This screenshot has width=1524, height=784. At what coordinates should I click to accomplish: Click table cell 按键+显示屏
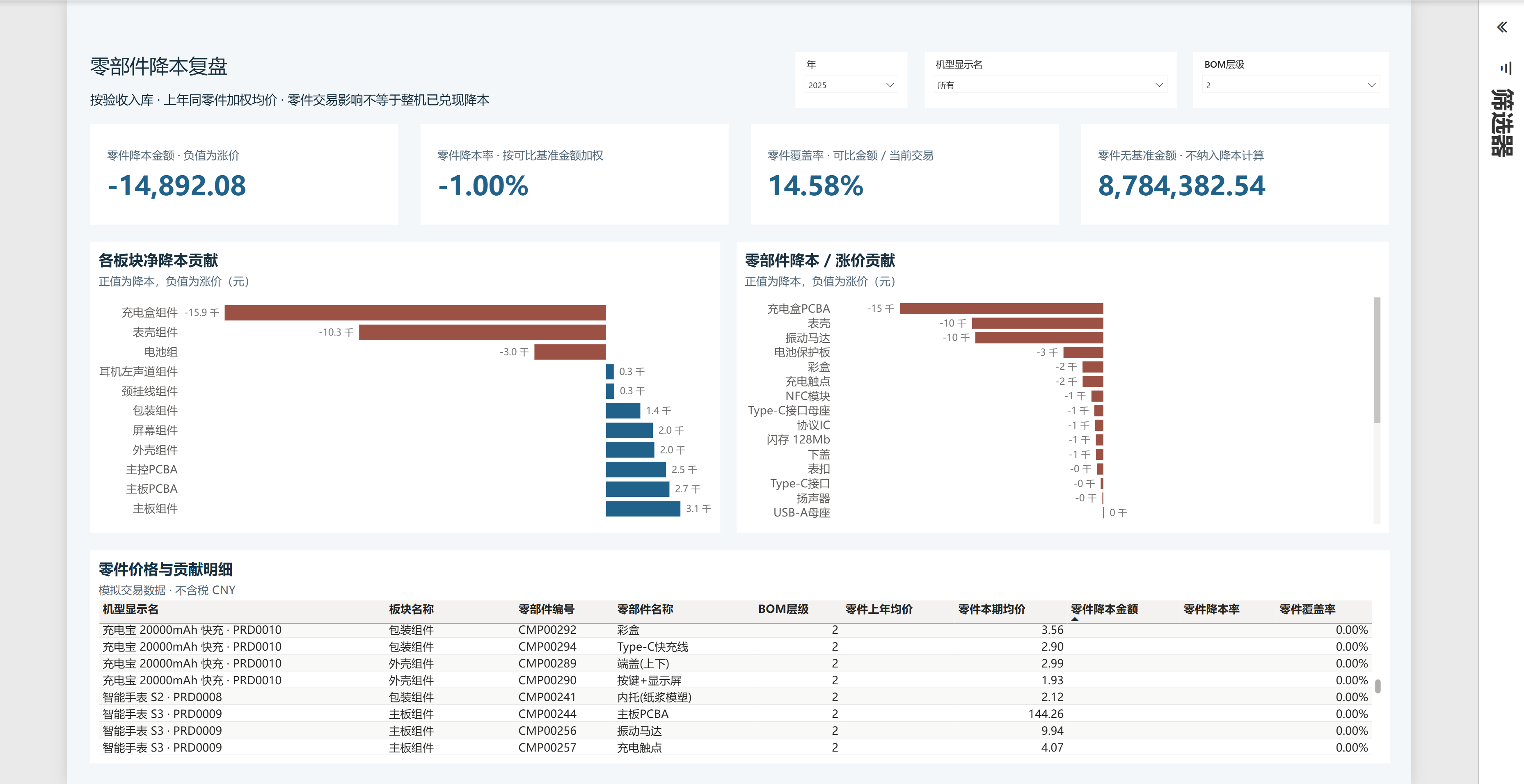[x=648, y=681]
